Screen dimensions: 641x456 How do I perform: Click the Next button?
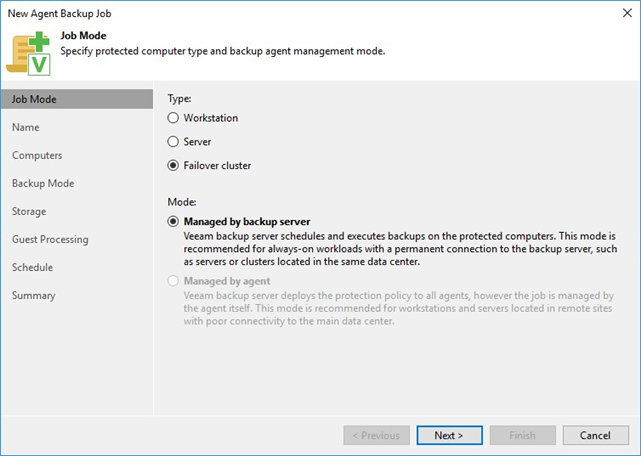tap(448, 435)
